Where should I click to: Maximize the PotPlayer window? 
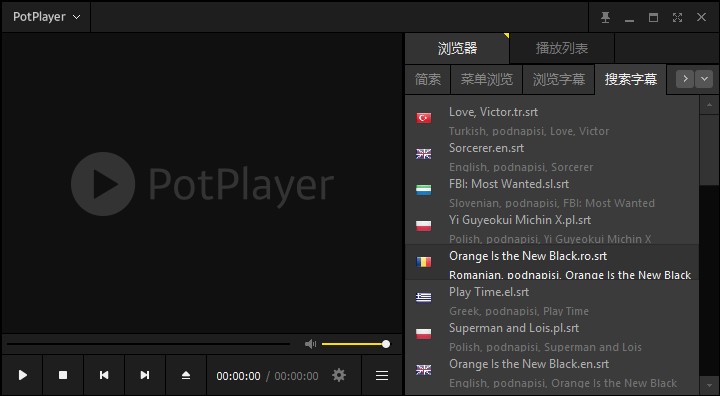653,17
